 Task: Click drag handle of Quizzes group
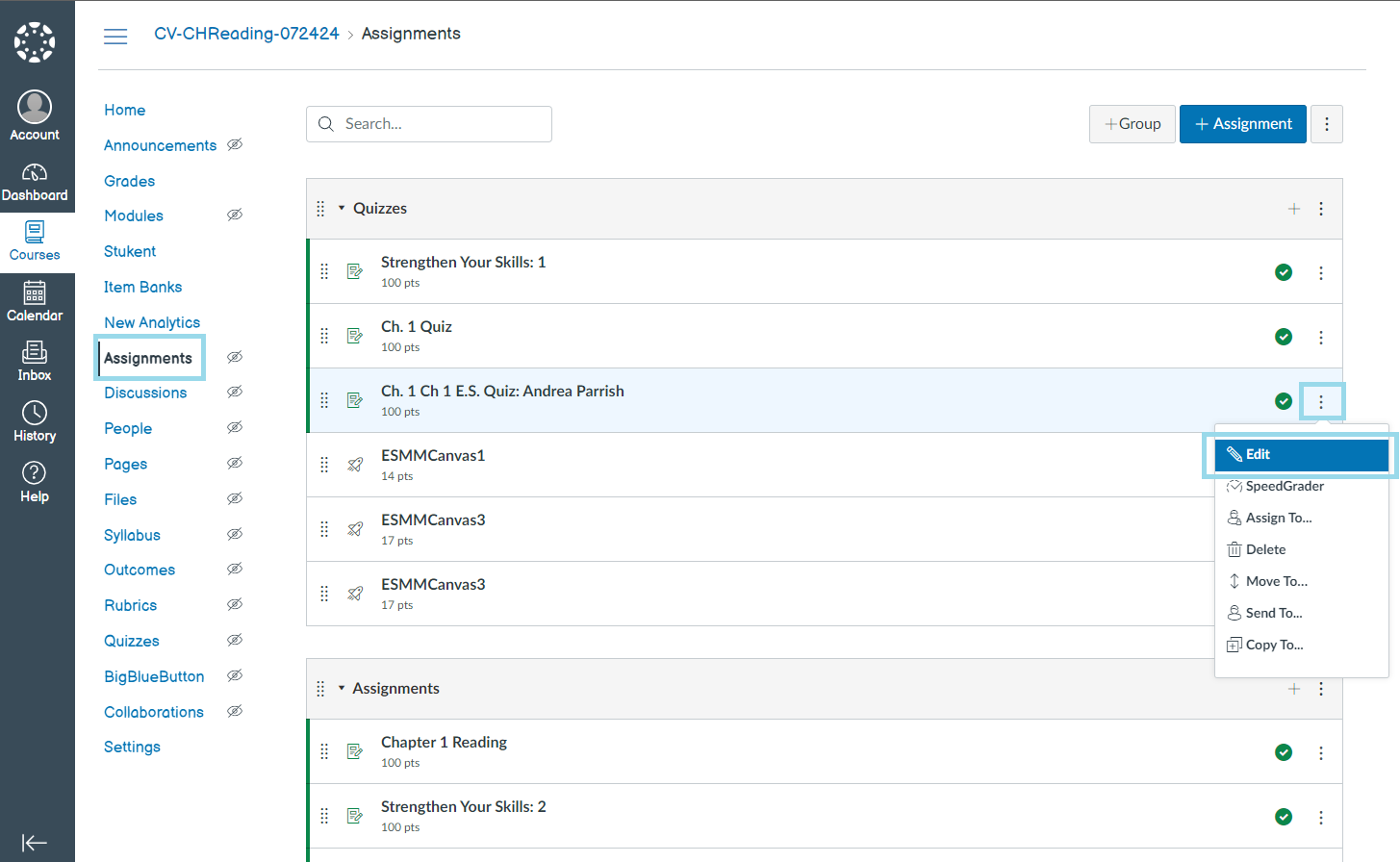coord(320,209)
